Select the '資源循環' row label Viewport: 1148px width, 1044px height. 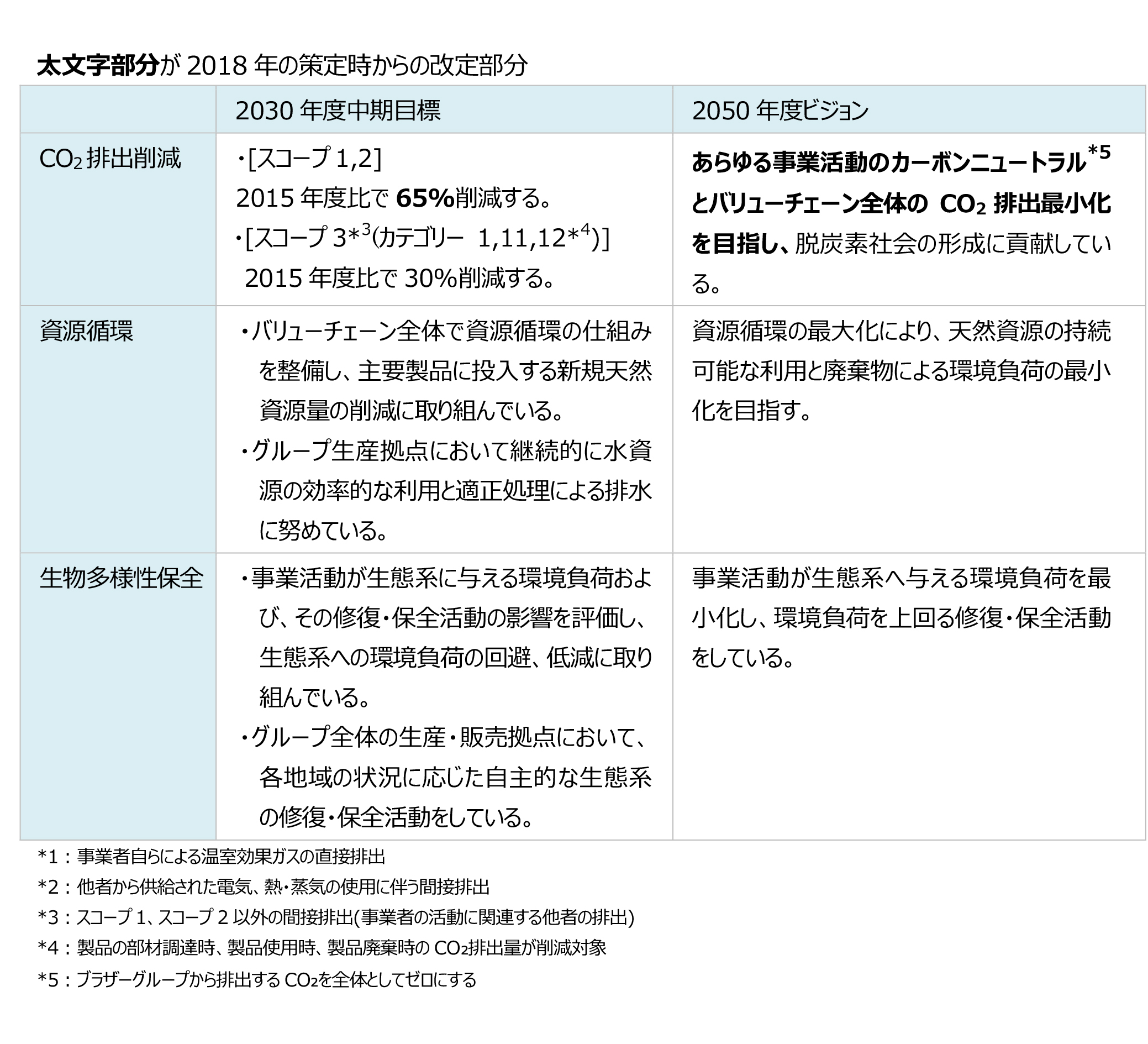[87, 331]
